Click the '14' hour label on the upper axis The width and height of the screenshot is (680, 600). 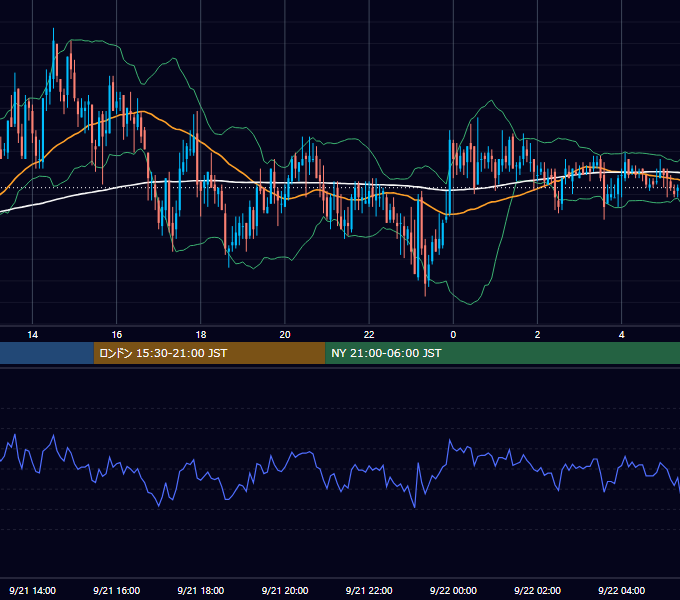point(33,335)
